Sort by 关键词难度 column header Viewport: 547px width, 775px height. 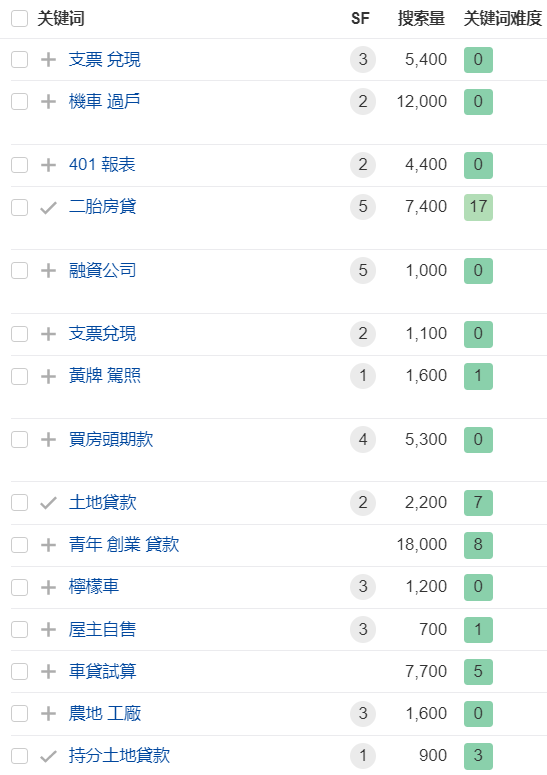(503, 19)
